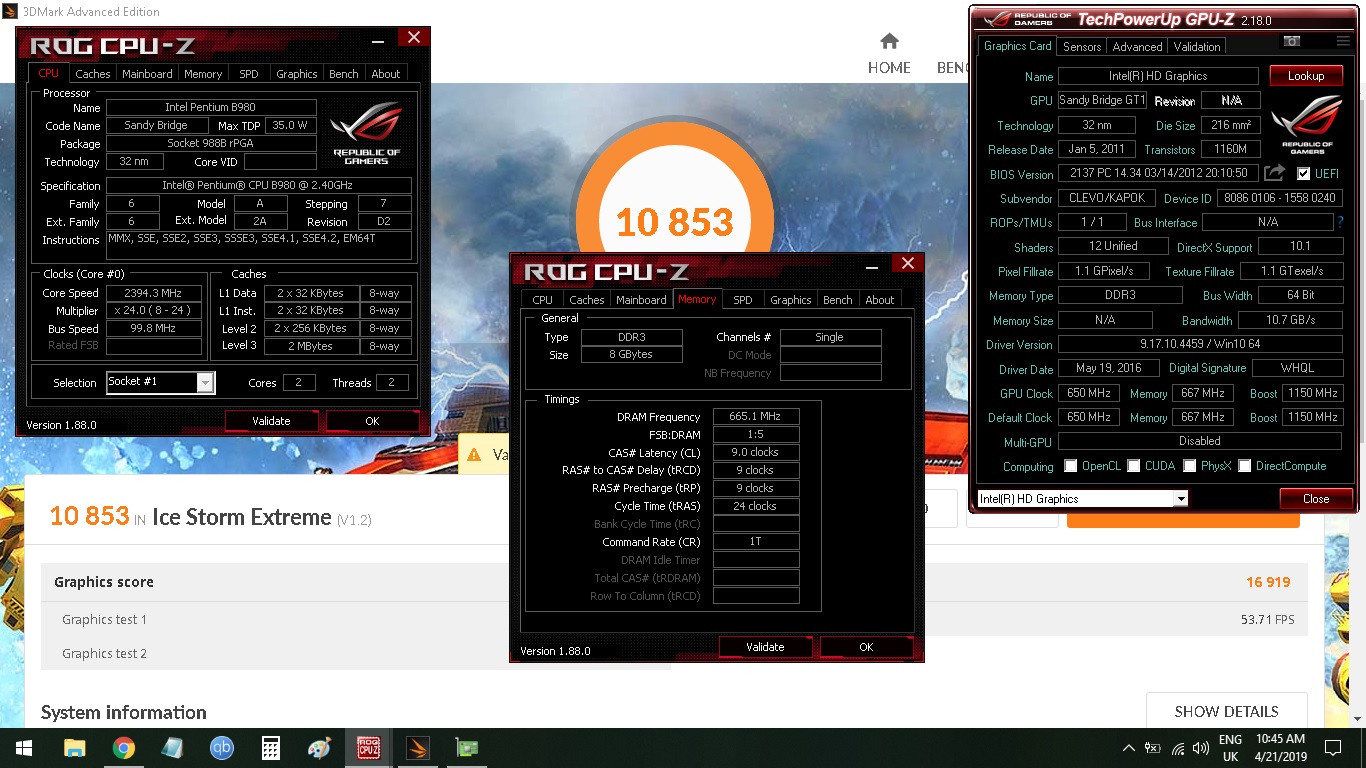Open File Explorer from the taskbar
1366x768 pixels.
click(x=75, y=747)
